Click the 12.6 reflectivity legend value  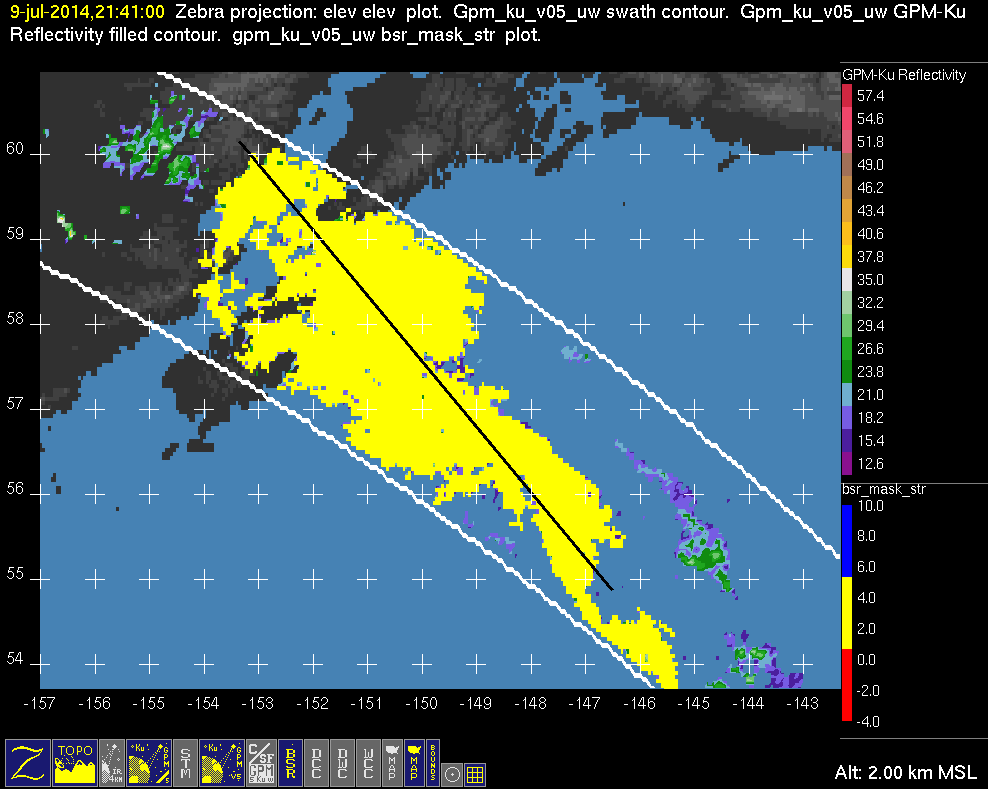point(870,464)
